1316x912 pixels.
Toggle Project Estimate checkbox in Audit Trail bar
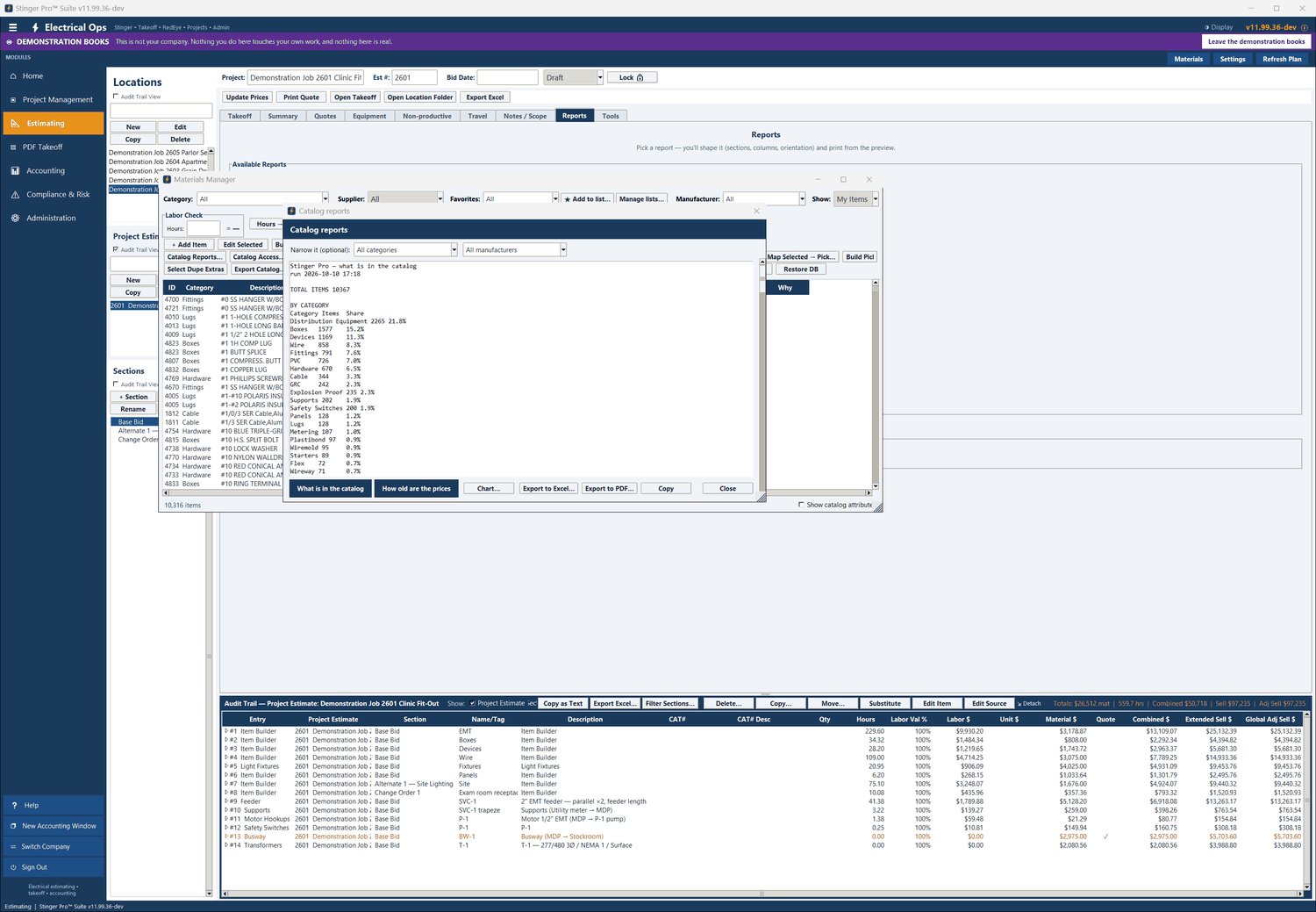[473, 703]
